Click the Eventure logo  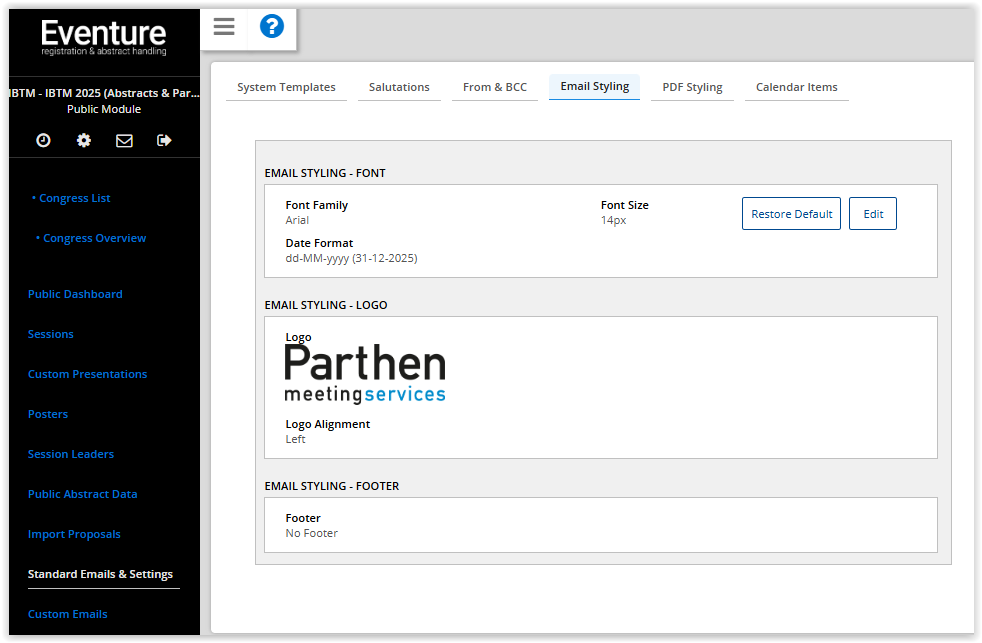pyautogui.click(x=104, y=38)
